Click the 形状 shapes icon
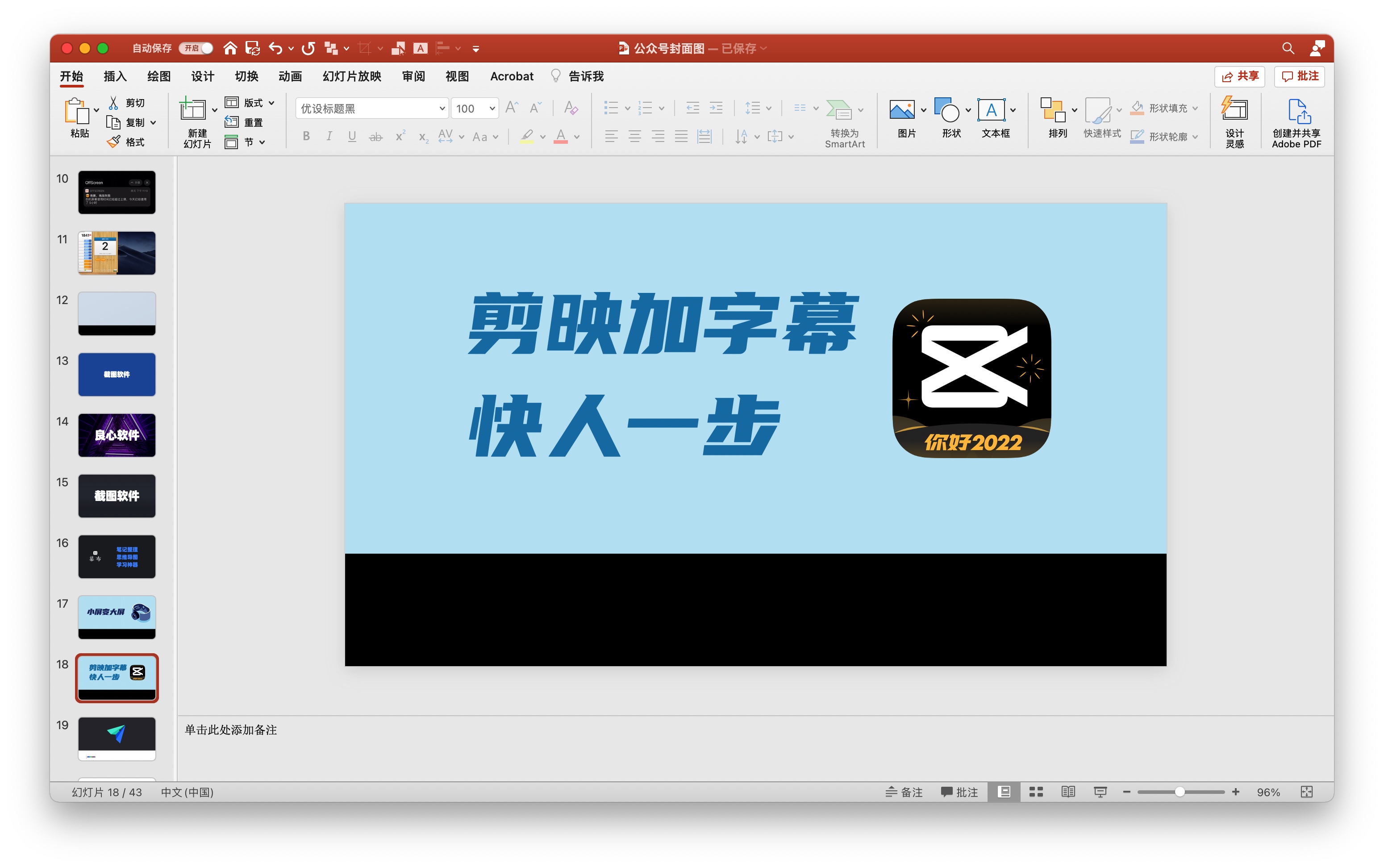 click(946, 110)
